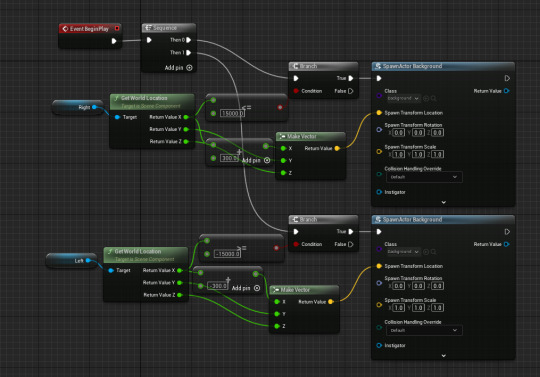Open the Class dropdown in lower SpawnActor Background
540x377 pixels.
tap(403, 252)
